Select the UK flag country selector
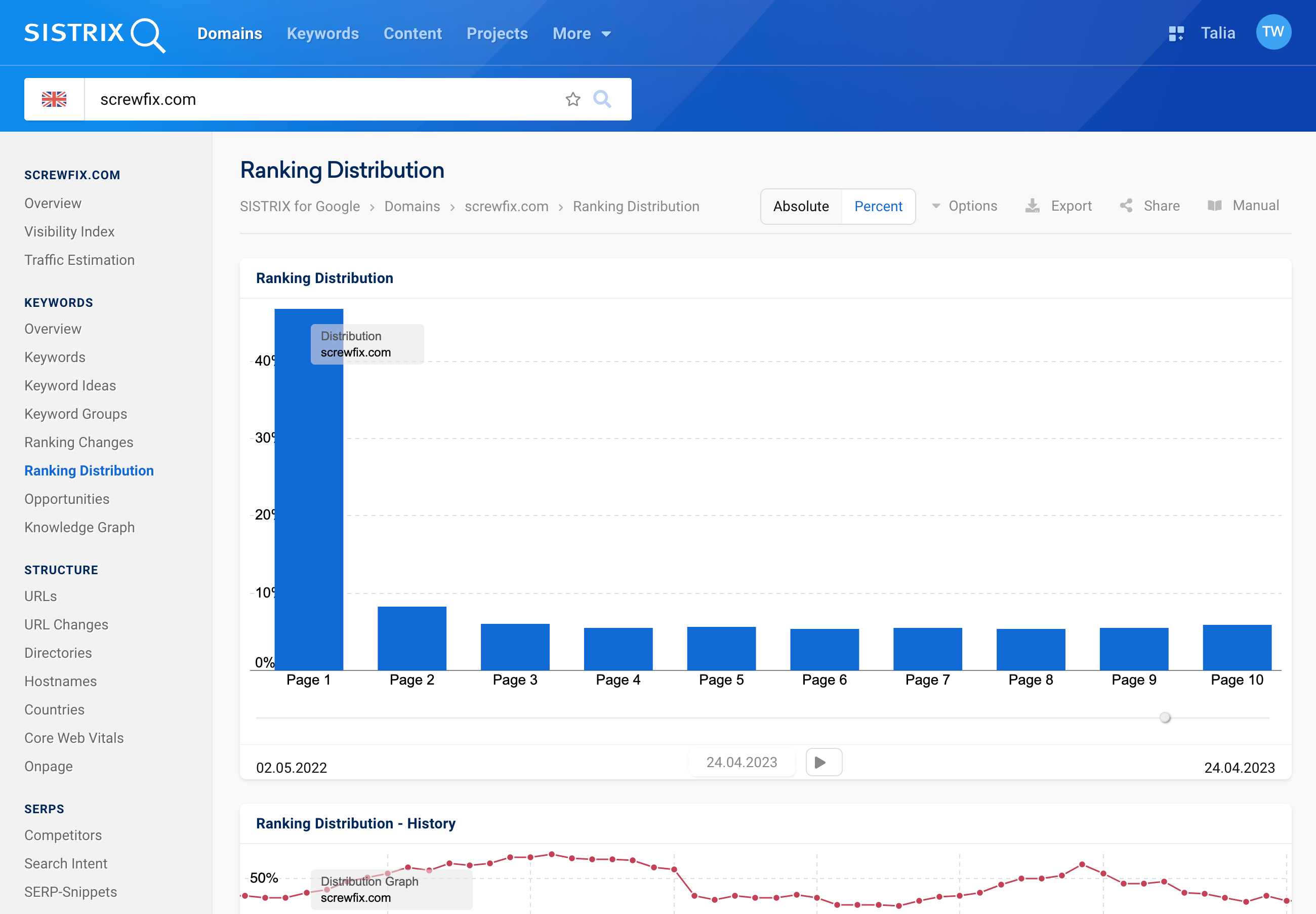This screenshot has height=914, width=1316. point(54,99)
